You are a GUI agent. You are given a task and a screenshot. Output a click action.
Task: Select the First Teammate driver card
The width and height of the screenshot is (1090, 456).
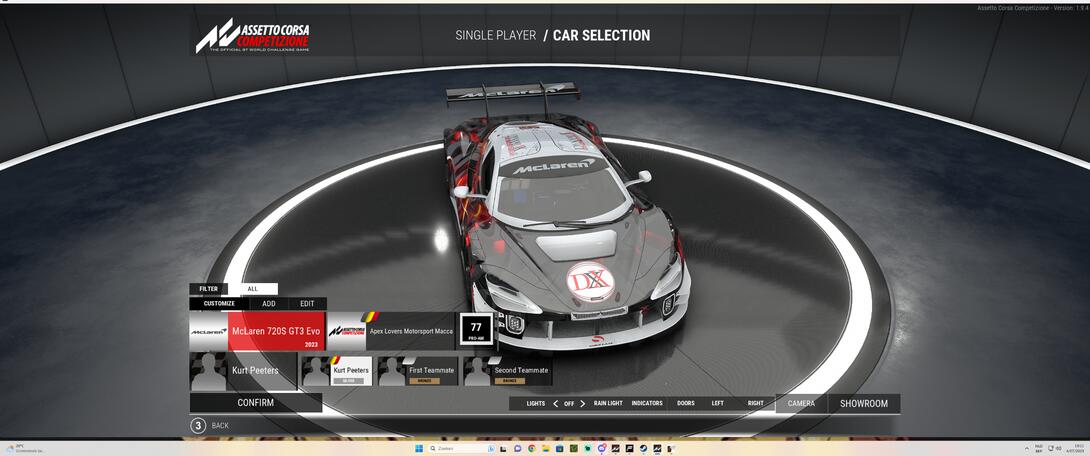click(x=417, y=371)
